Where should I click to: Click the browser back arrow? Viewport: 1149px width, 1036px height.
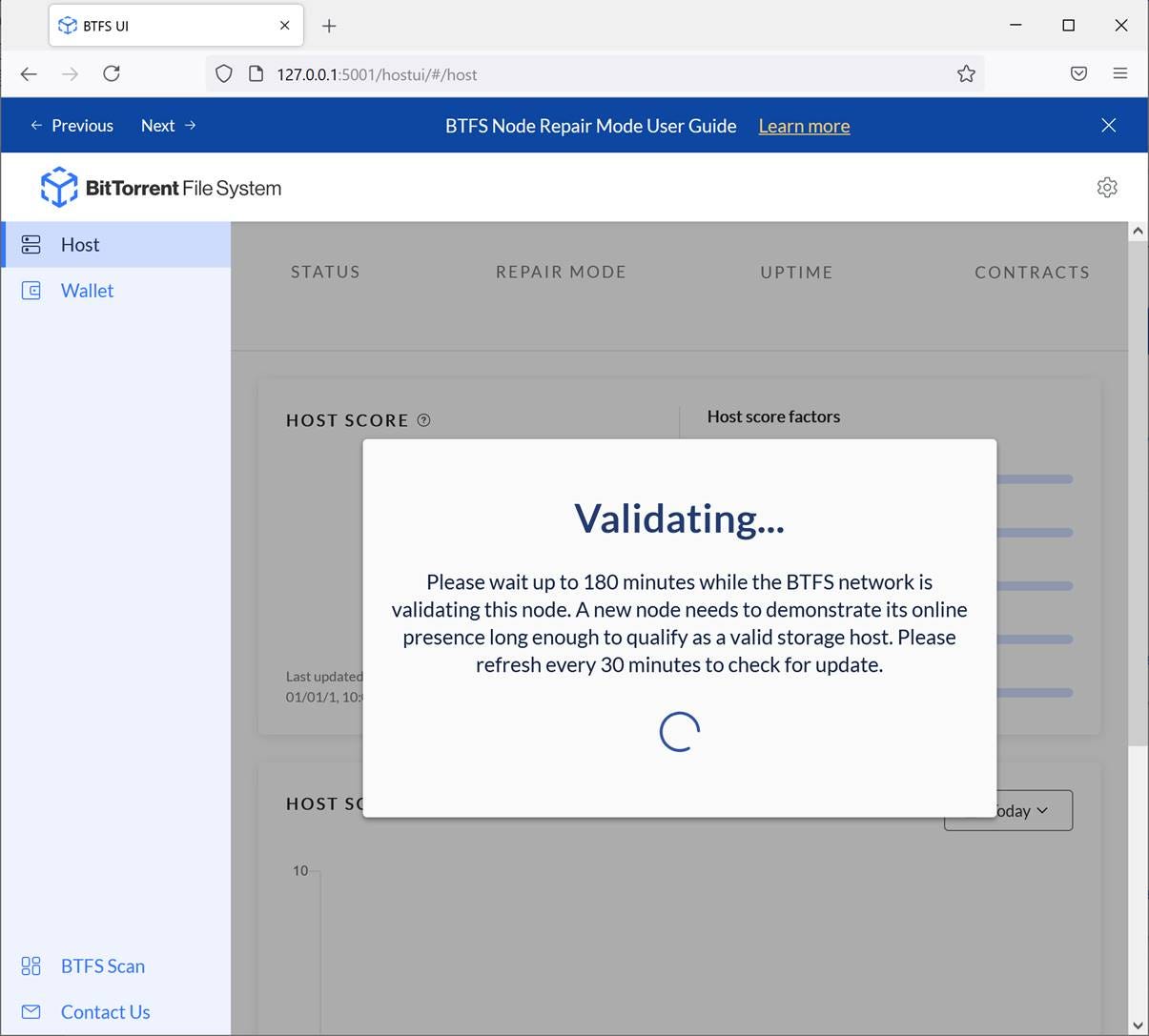[x=29, y=73]
